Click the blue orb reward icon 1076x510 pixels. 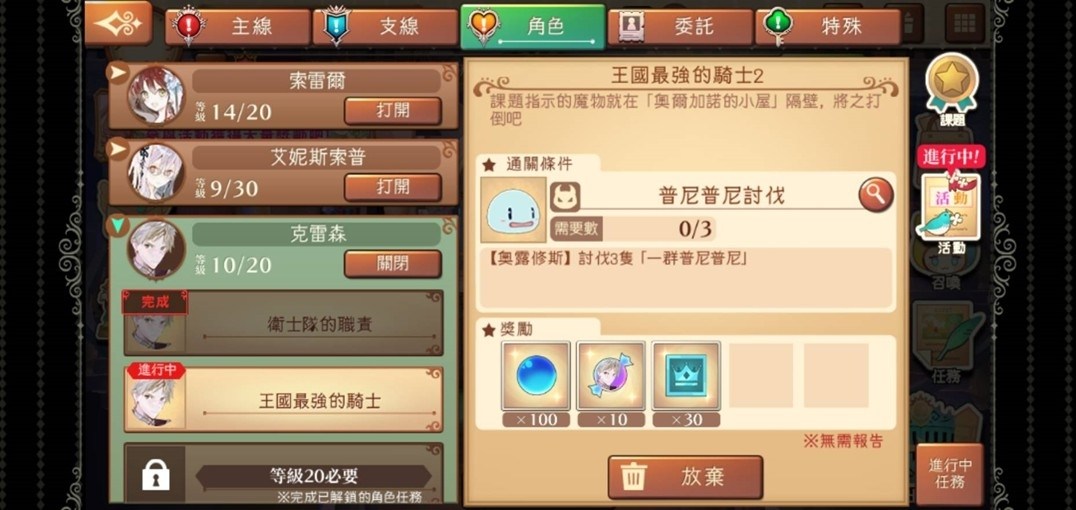(x=536, y=376)
